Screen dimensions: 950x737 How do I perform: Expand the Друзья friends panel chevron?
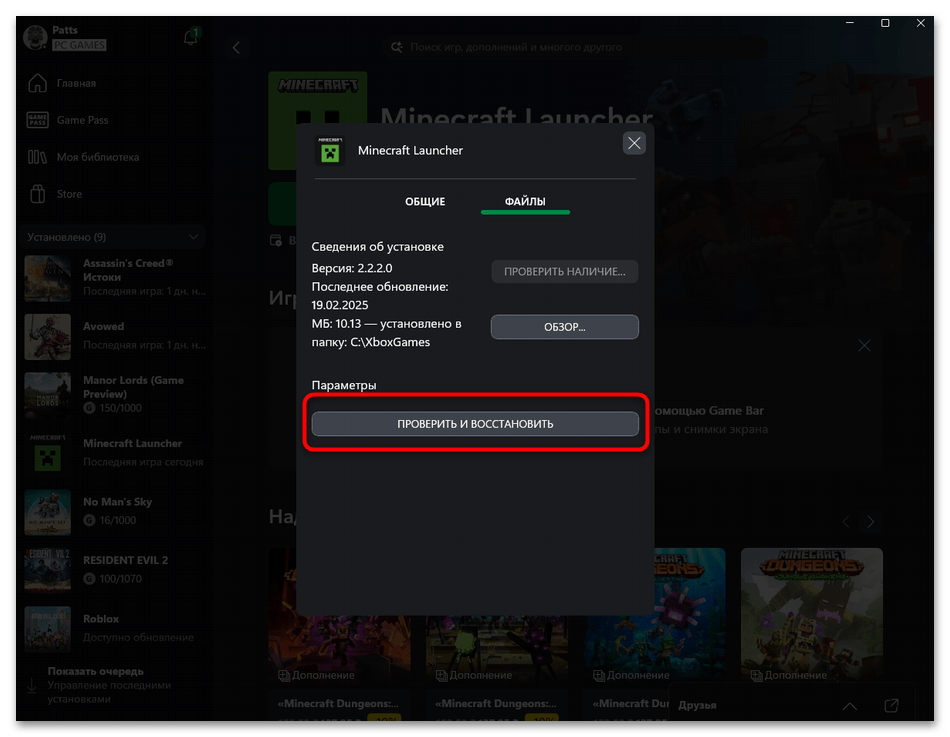point(849,706)
